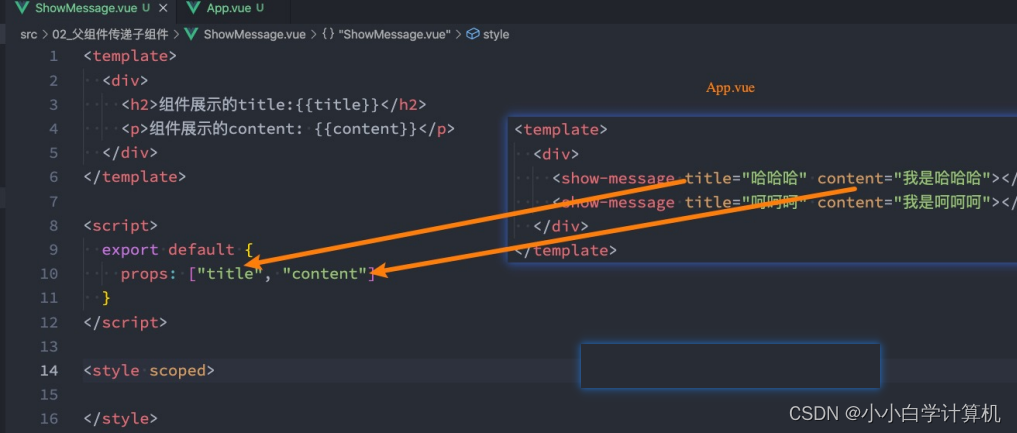Viewport: 1017px width, 433px height.
Task: Open the src breadcrumb segment
Action: coord(29,34)
